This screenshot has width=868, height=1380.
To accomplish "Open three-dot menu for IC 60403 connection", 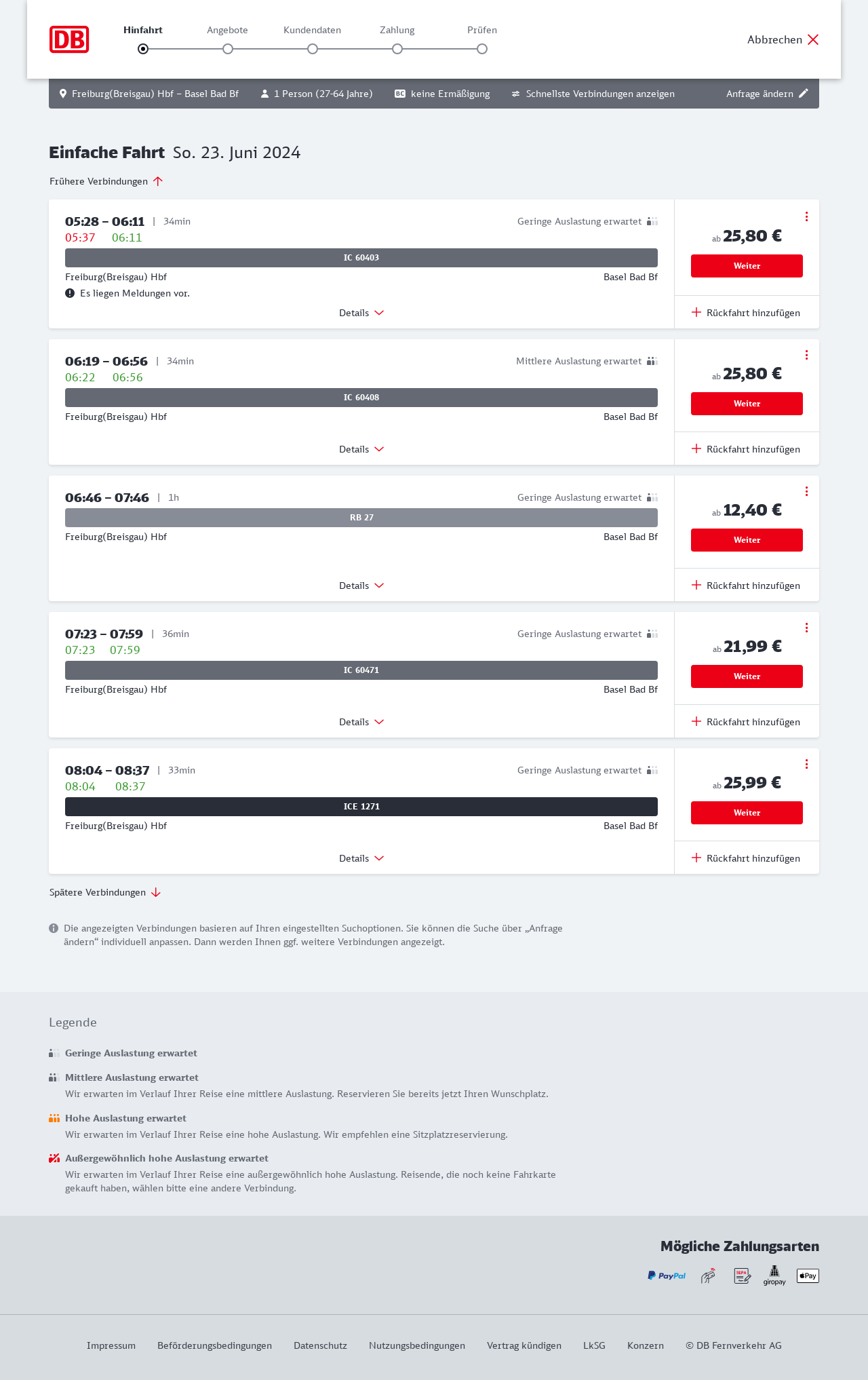I will [x=806, y=216].
